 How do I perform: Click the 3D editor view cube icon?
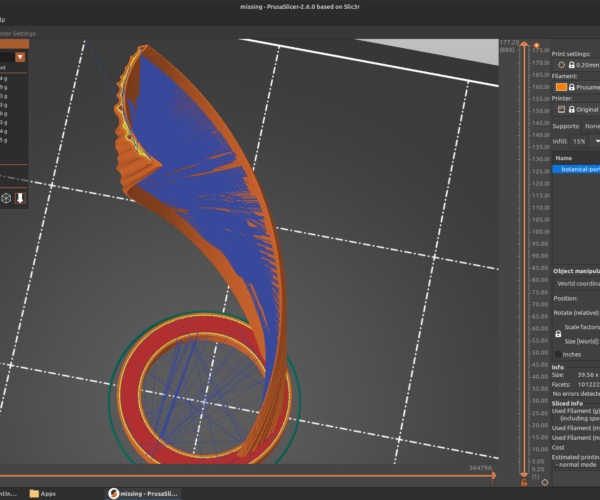(6, 198)
